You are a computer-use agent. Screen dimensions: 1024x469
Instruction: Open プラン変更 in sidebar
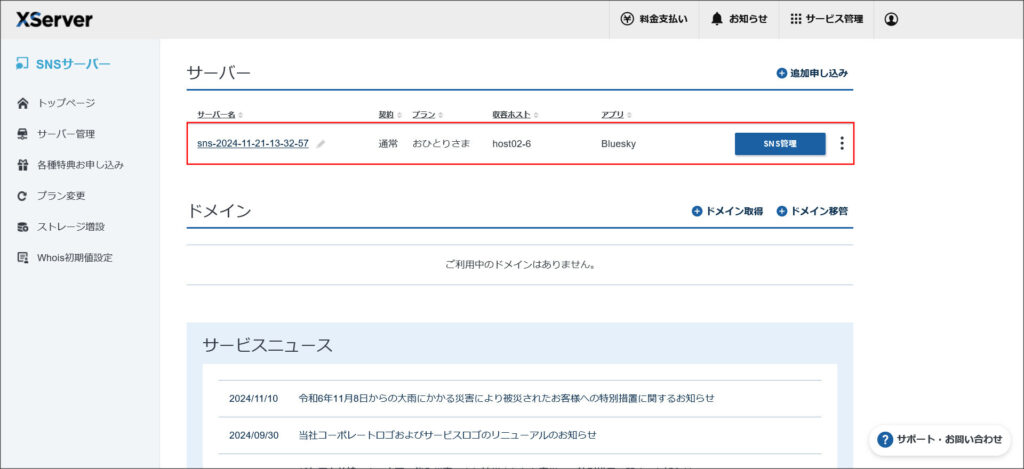(51, 195)
